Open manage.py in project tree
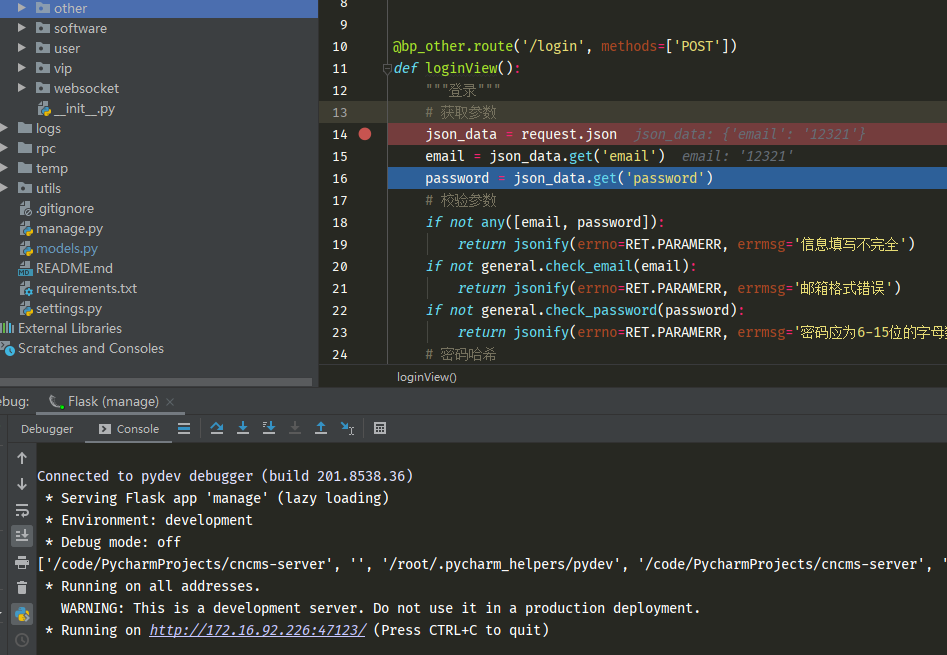 coord(69,228)
